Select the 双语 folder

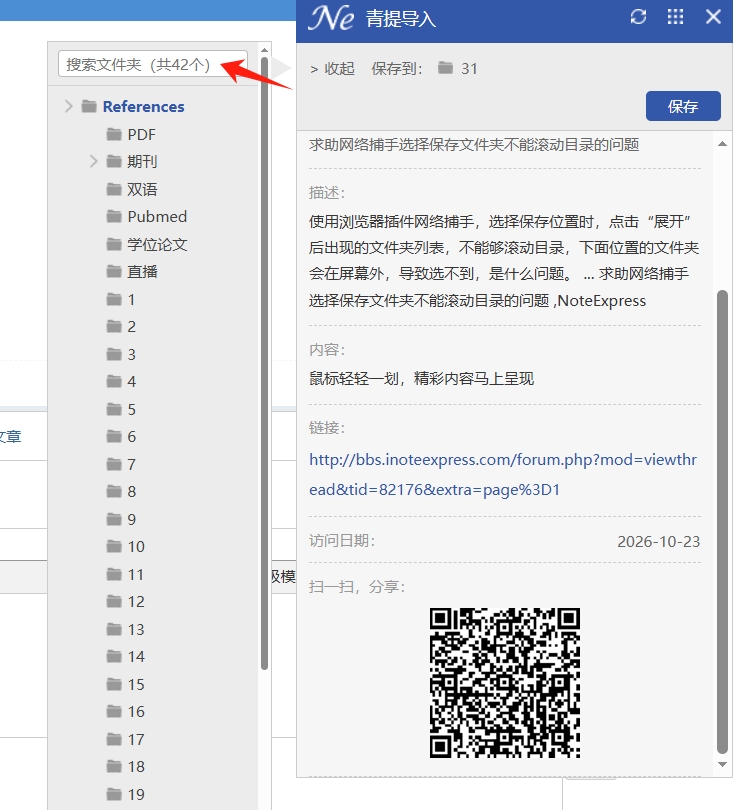click(142, 189)
